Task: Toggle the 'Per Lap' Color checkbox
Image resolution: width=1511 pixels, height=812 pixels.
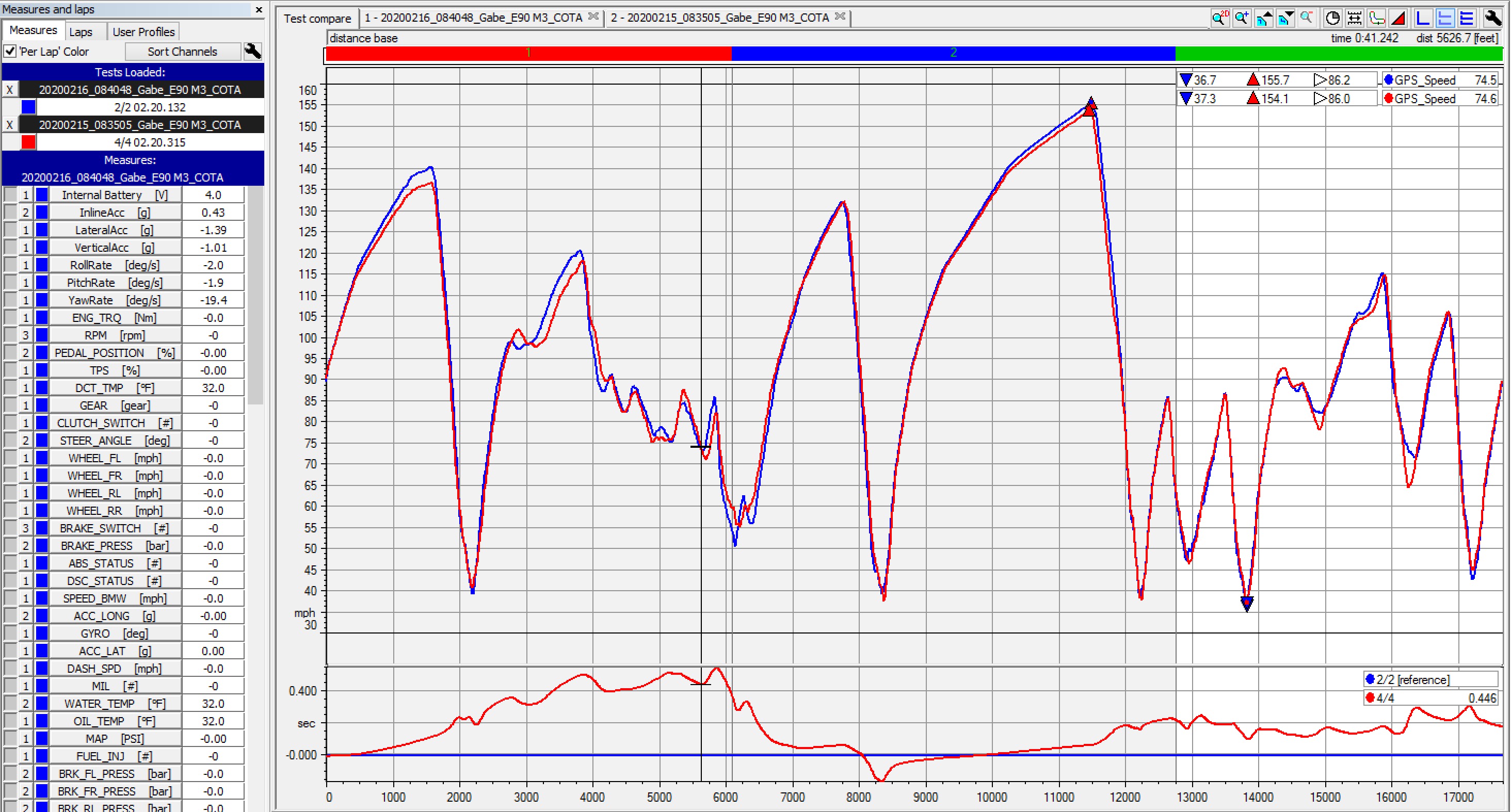Action: 10,52
